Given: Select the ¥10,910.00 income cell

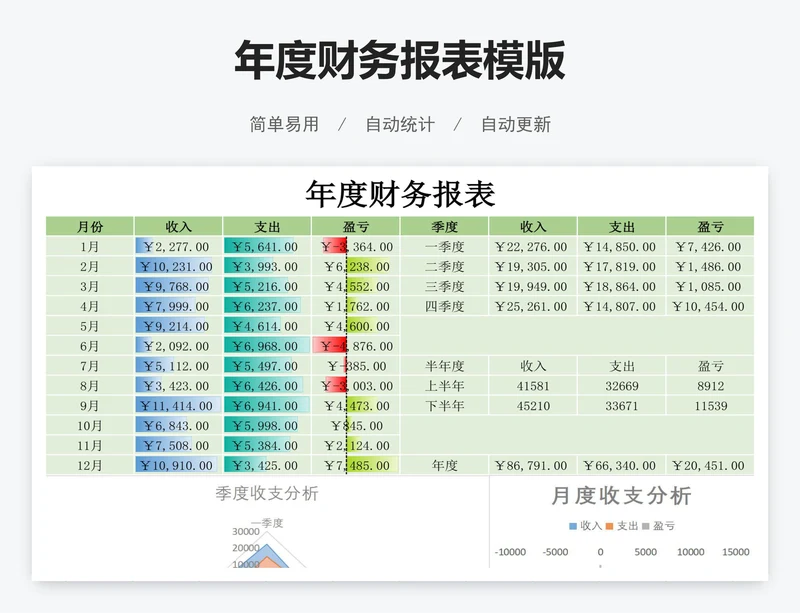Looking at the screenshot, I should click(x=178, y=465).
